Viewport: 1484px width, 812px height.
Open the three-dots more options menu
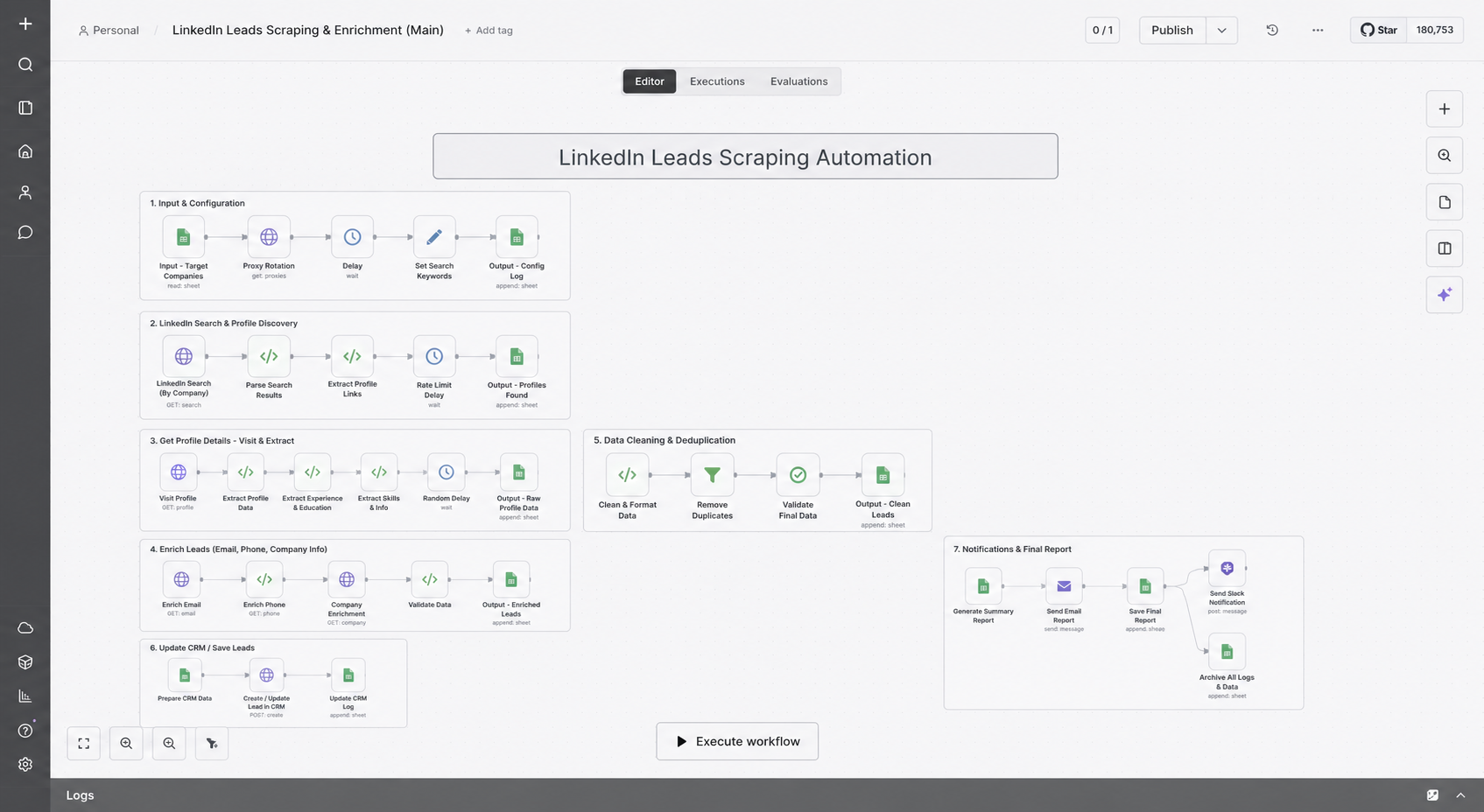click(x=1318, y=30)
